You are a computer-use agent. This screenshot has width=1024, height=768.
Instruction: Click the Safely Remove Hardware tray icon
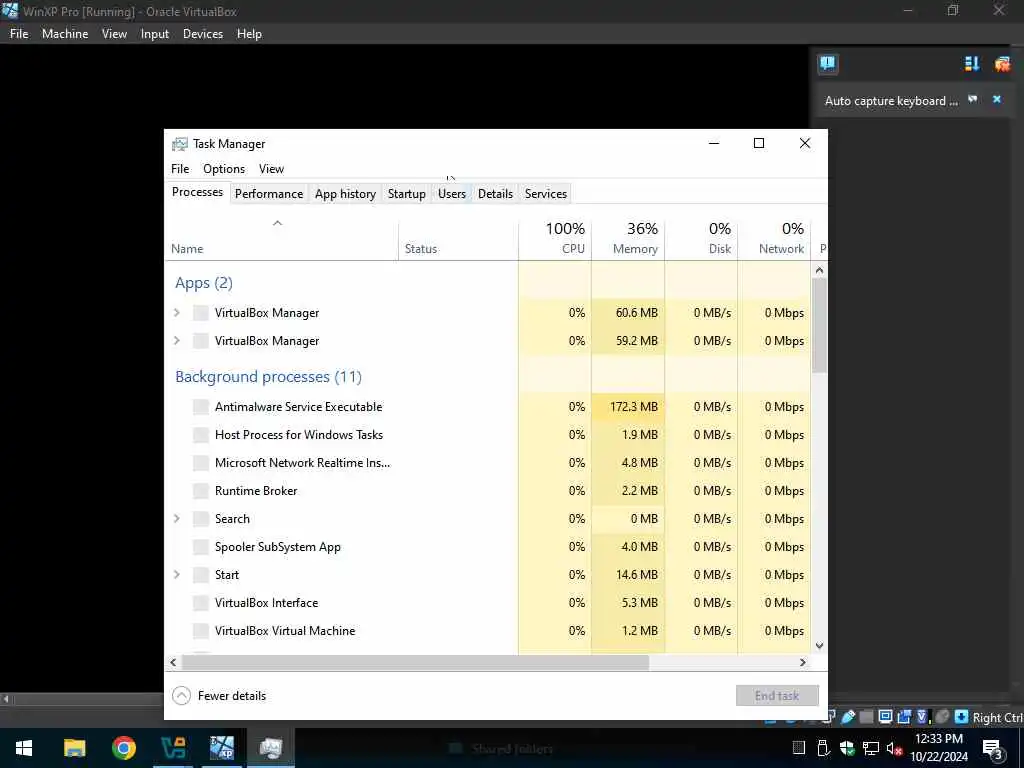[823, 748]
